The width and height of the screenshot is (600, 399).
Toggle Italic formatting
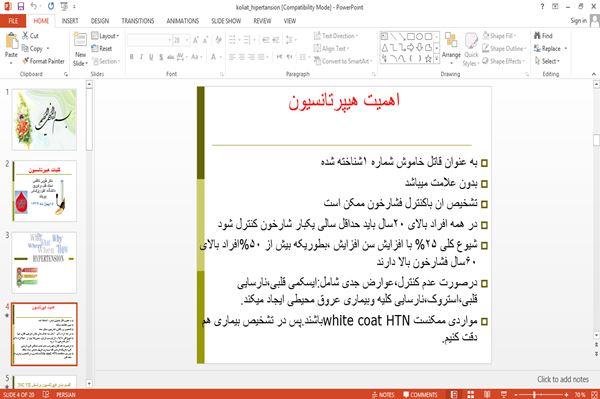pos(141,57)
